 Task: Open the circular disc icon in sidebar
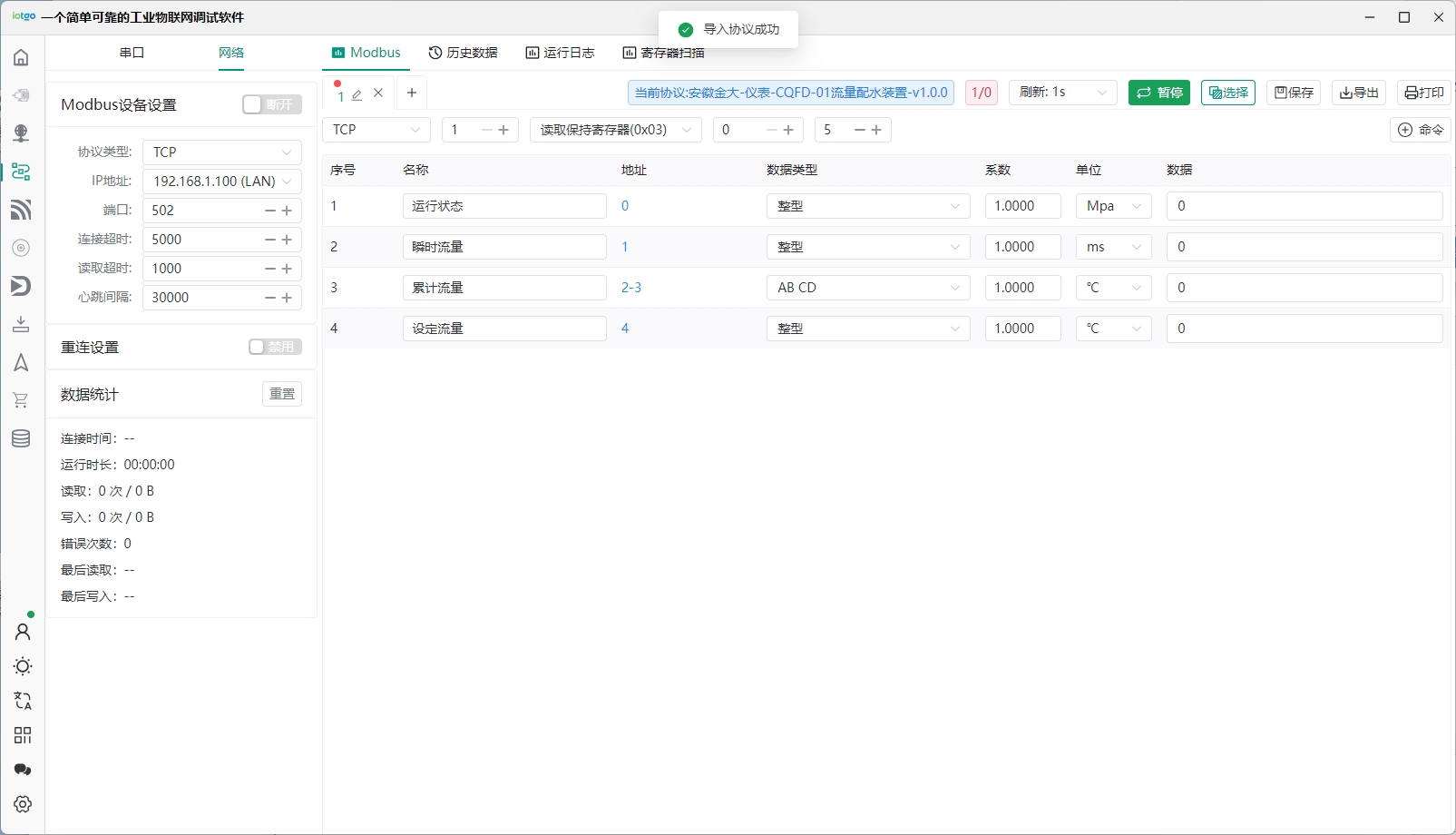(x=21, y=248)
